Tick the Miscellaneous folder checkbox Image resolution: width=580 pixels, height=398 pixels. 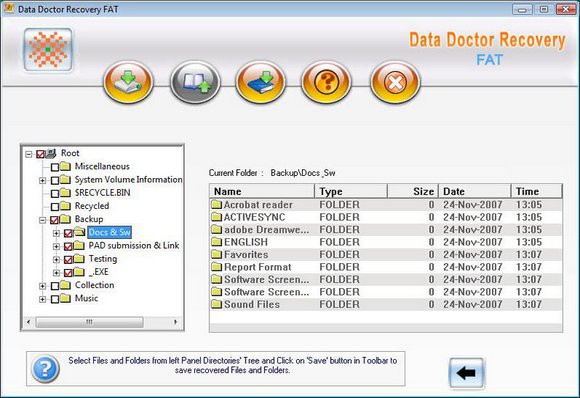click(x=55, y=167)
